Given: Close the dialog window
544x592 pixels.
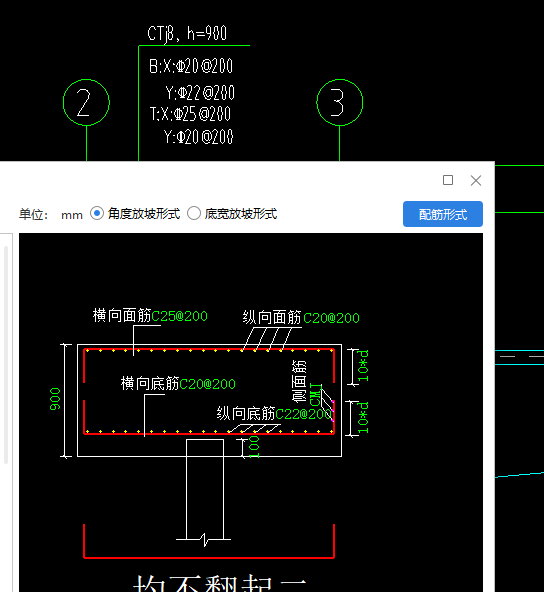Looking at the screenshot, I should click(476, 180).
